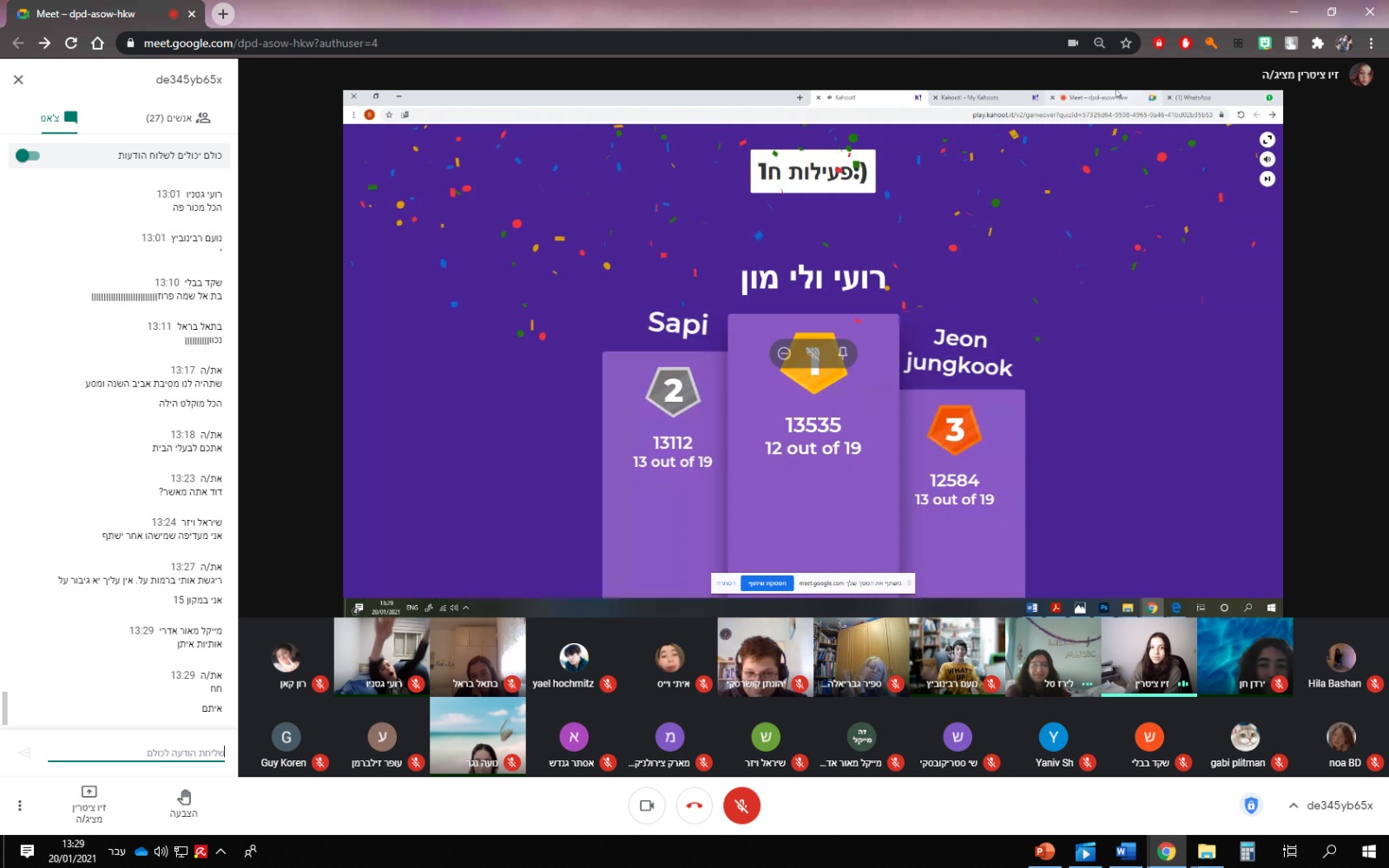Select Hila Bashan participant tile
The height and width of the screenshot is (868, 1389).
coord(1340,657)
